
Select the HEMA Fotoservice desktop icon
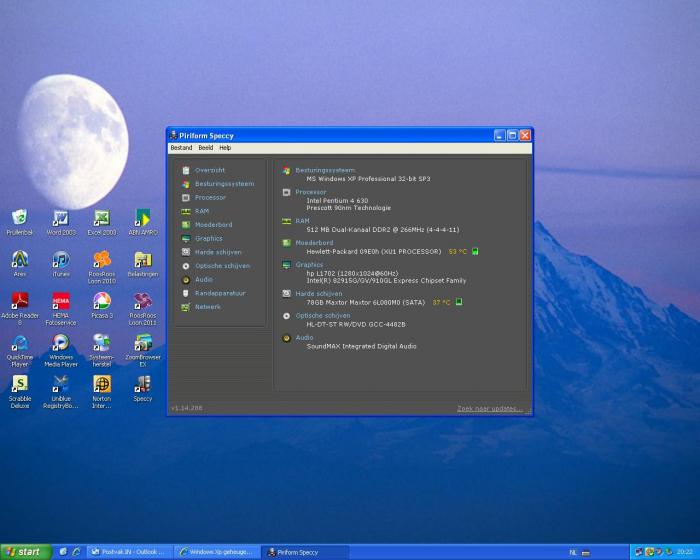[61, 309]
